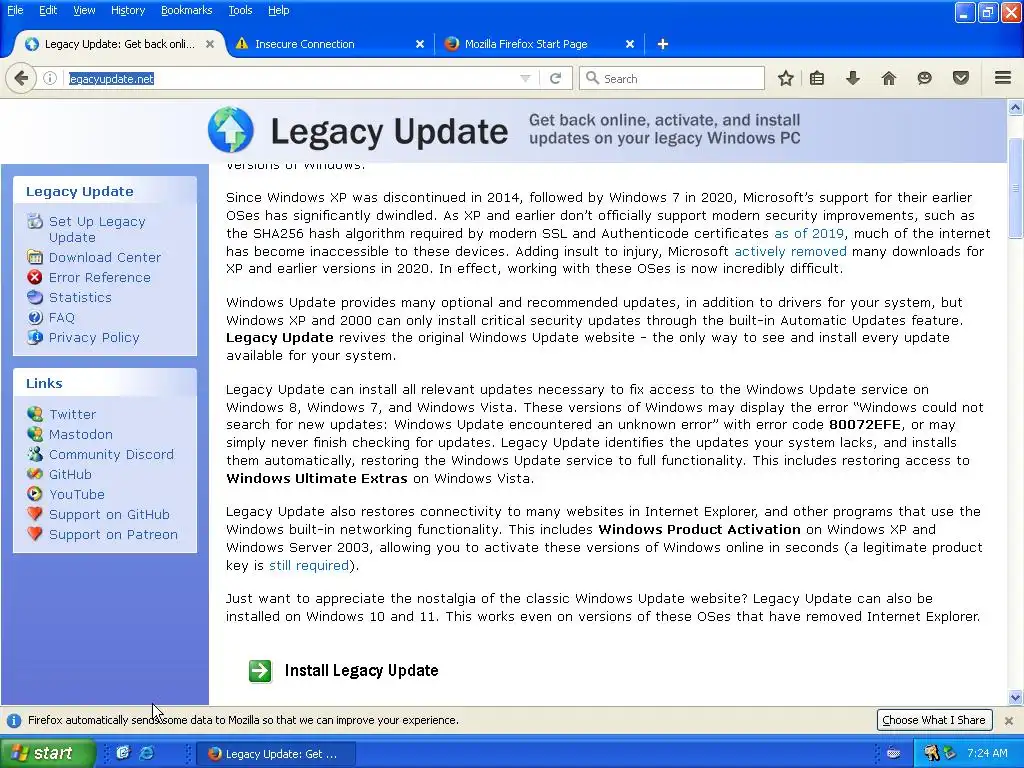Open the GitHub link in sidebar
Image resolution: width=1024 pixels, height=768 pixels.
(70, 474)
